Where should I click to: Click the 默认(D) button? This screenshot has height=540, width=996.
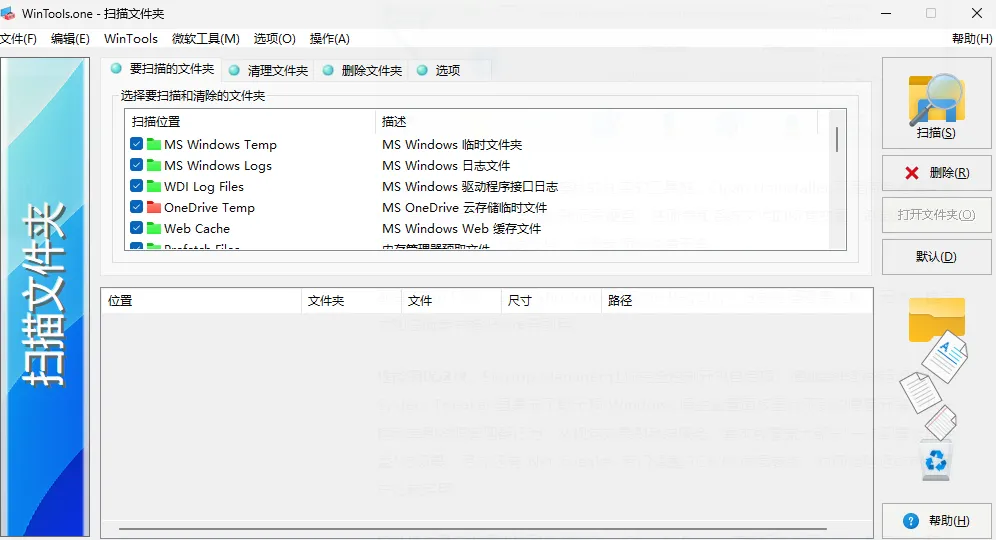click(936, 257)
